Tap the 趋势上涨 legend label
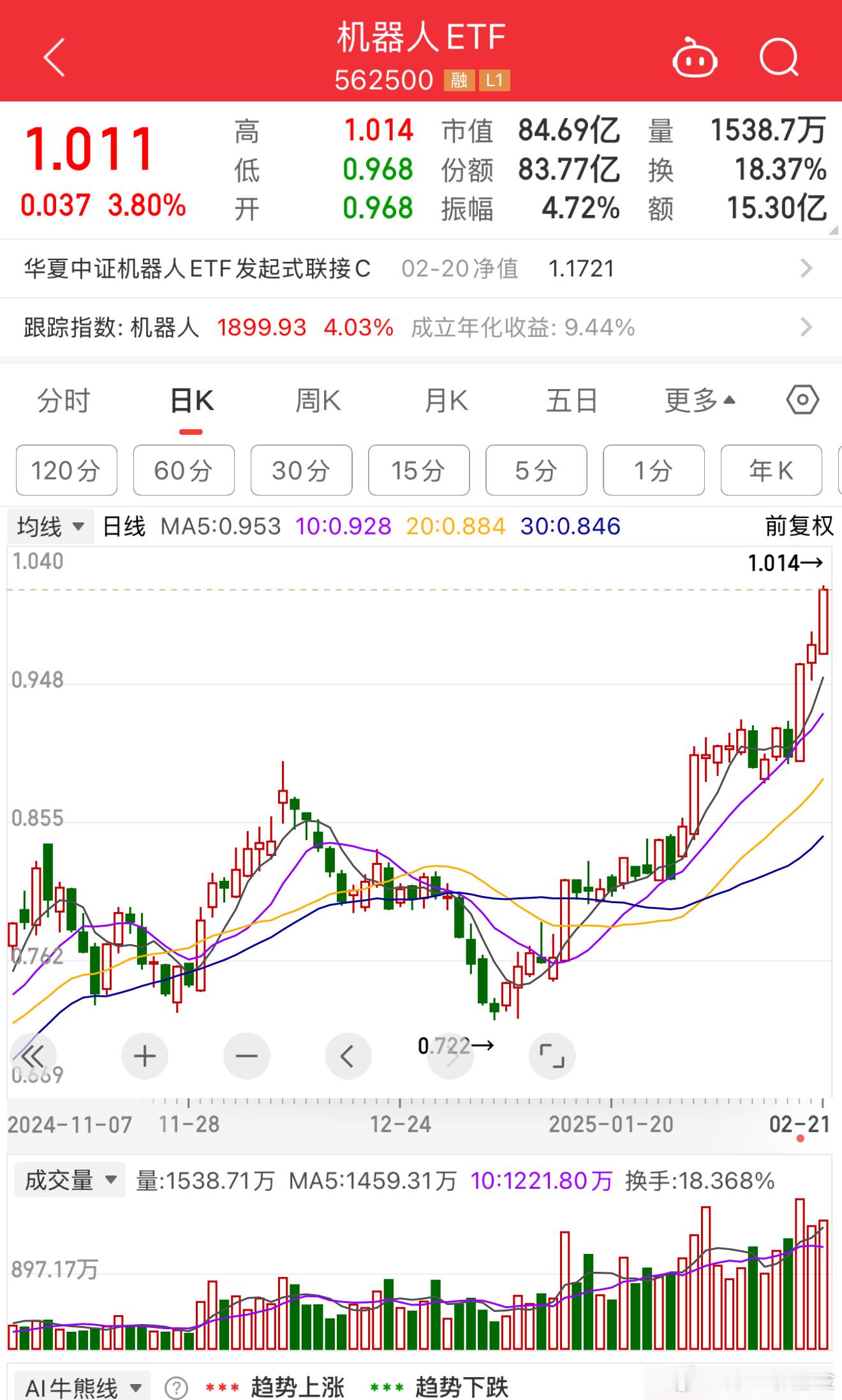 click(297, 1387)
